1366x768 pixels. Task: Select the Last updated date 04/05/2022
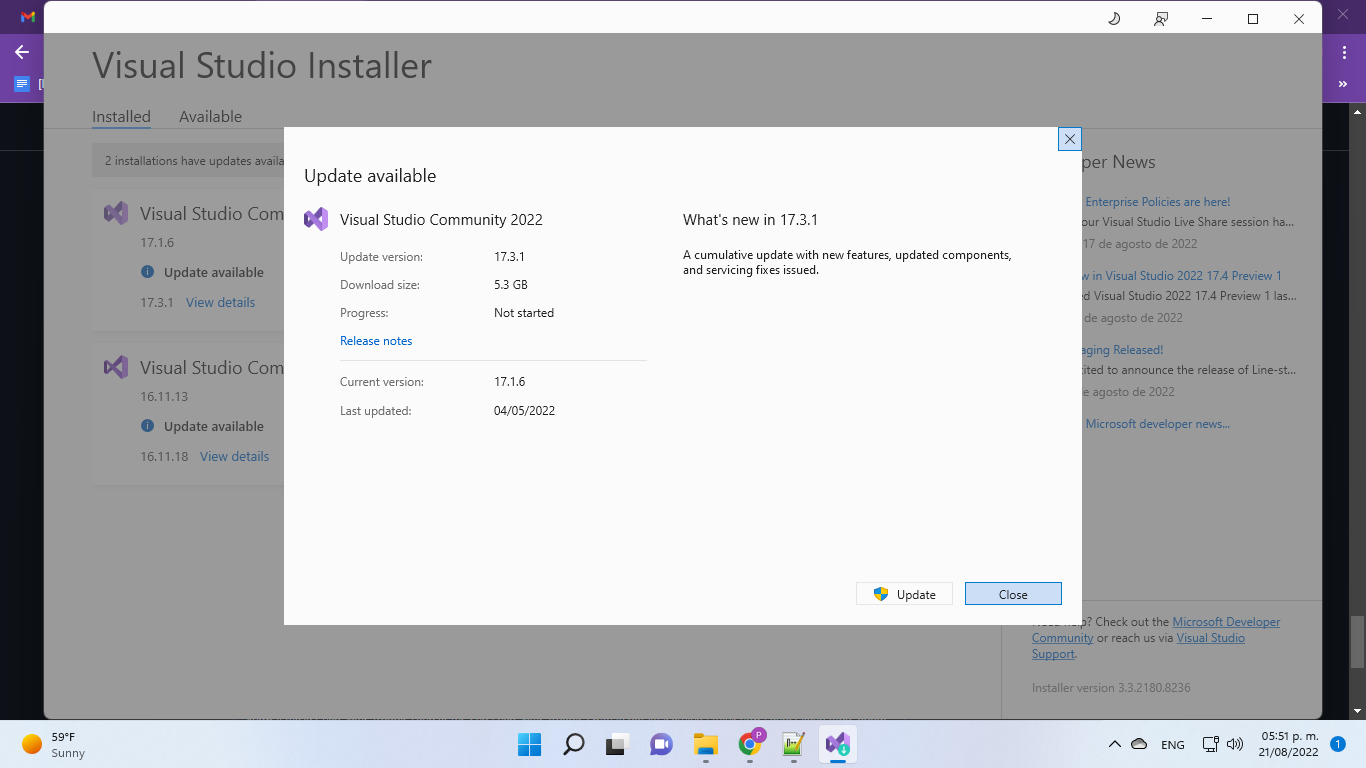click(x=524, y=411)
